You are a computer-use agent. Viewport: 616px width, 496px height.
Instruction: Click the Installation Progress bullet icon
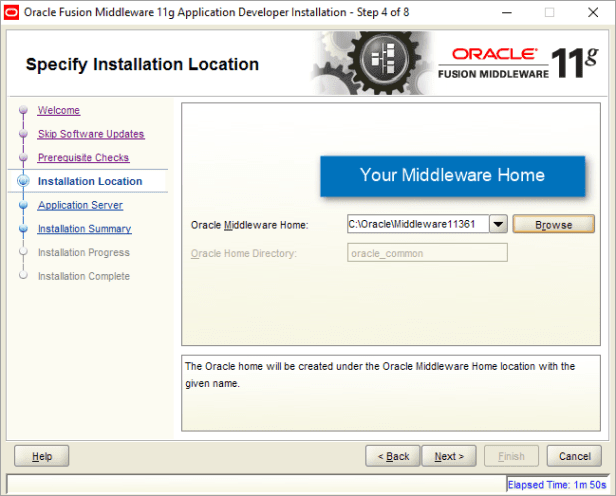point(23,251)
